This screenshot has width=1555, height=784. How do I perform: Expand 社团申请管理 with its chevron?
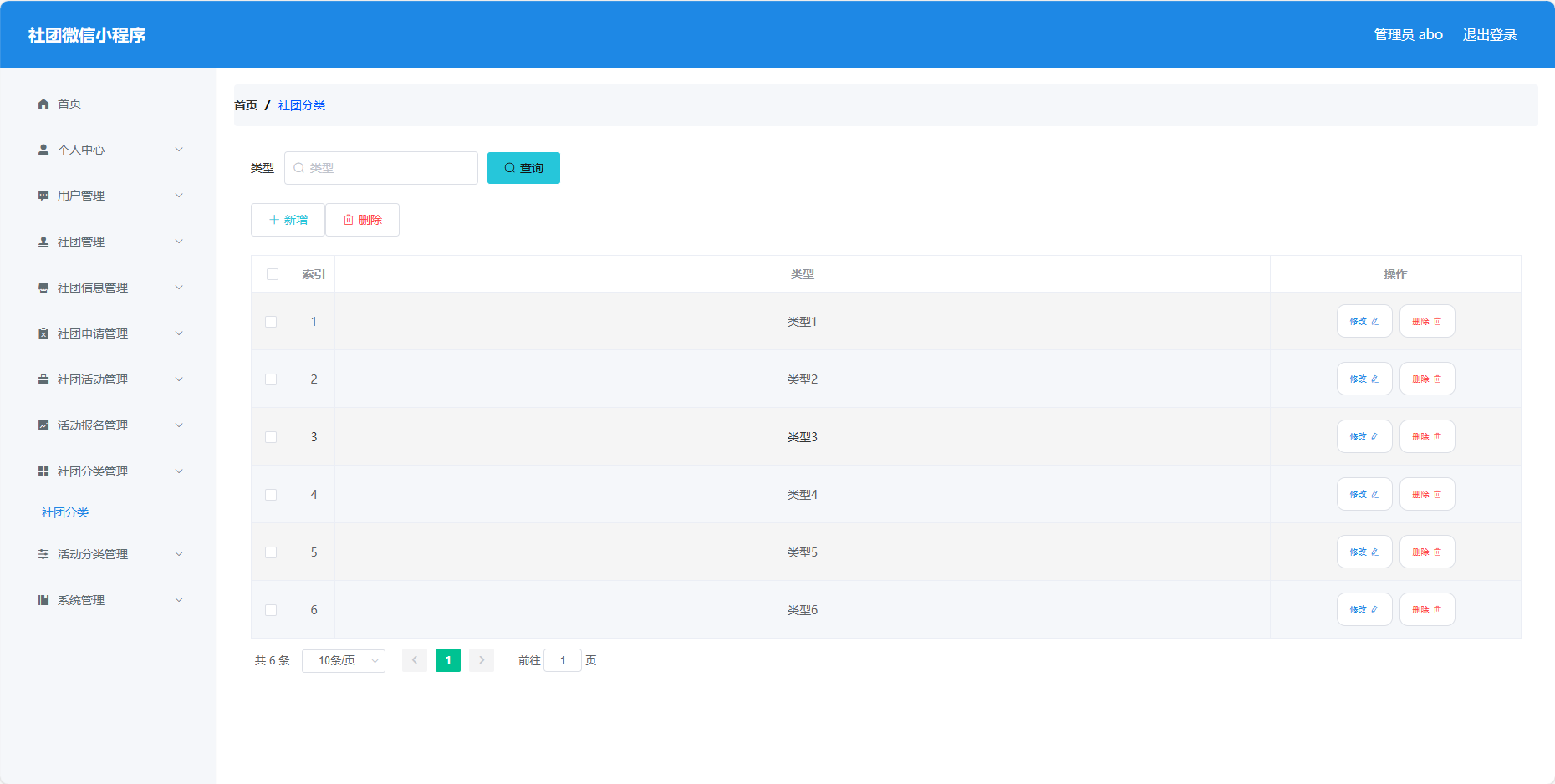(x=179, y=333)
